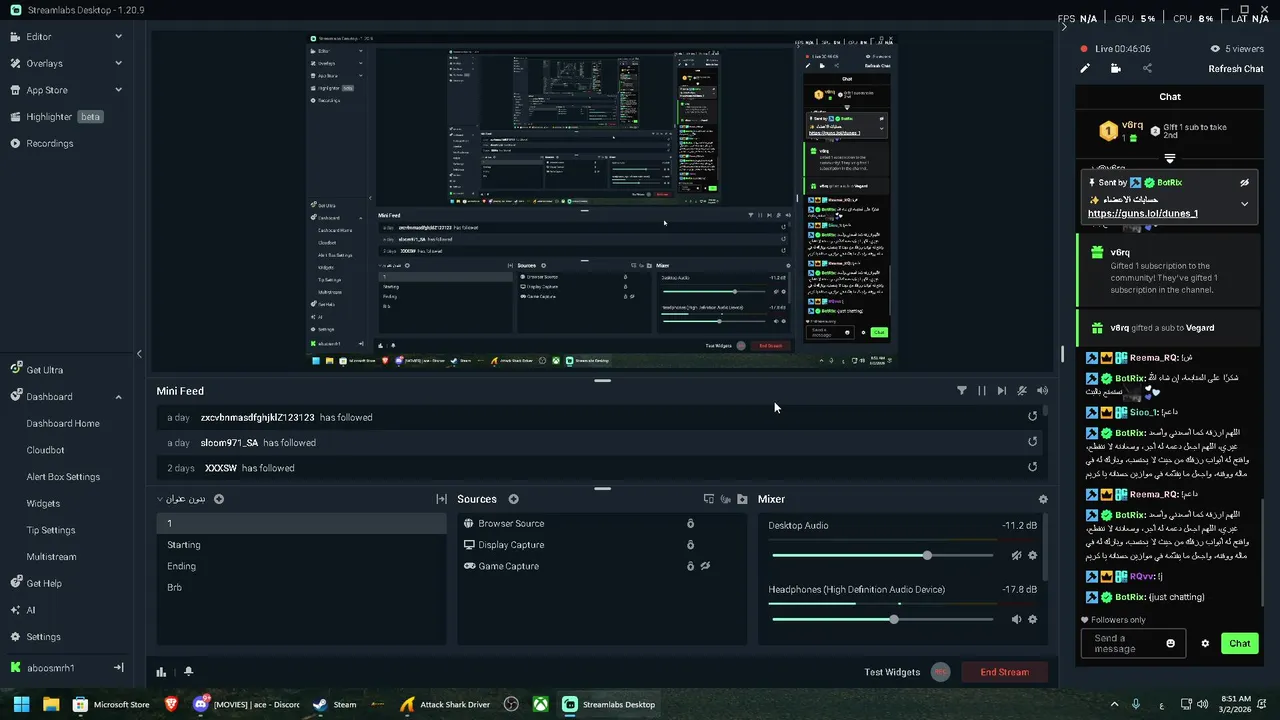Expand the Overlays chevron

coord(118,63)
